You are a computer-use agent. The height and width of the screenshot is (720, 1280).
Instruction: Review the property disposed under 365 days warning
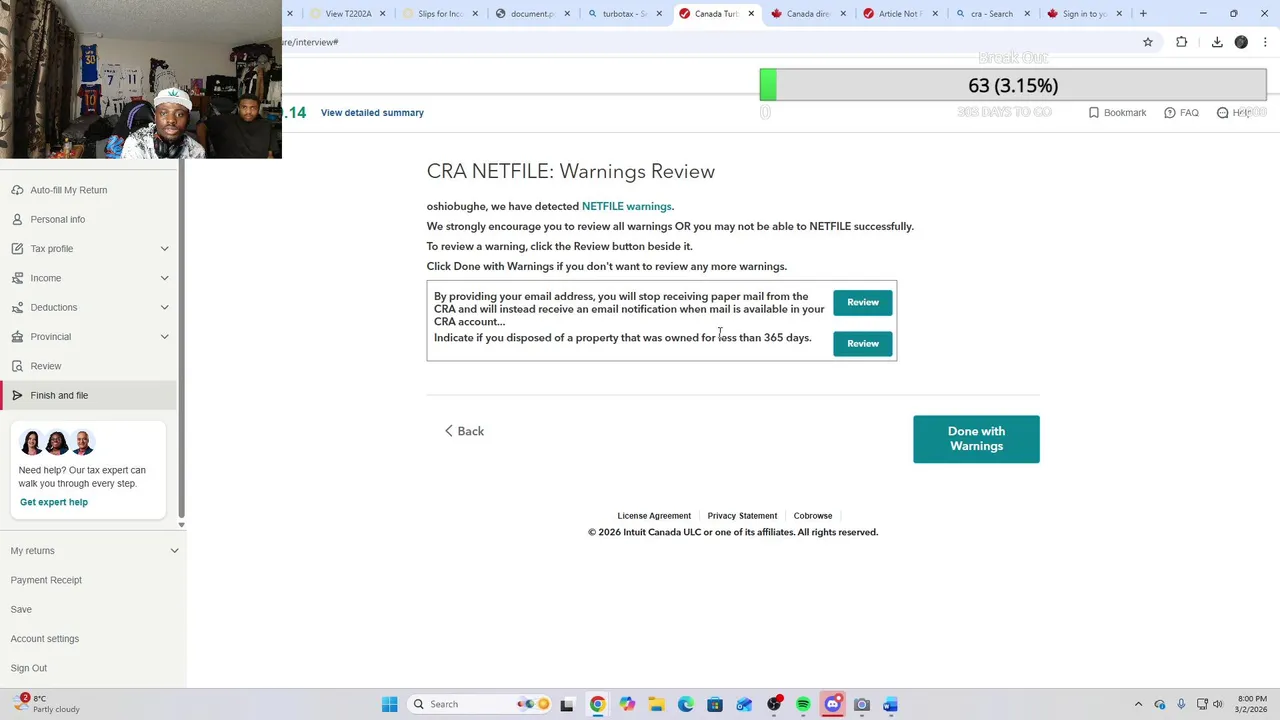[x=863, y=343]
